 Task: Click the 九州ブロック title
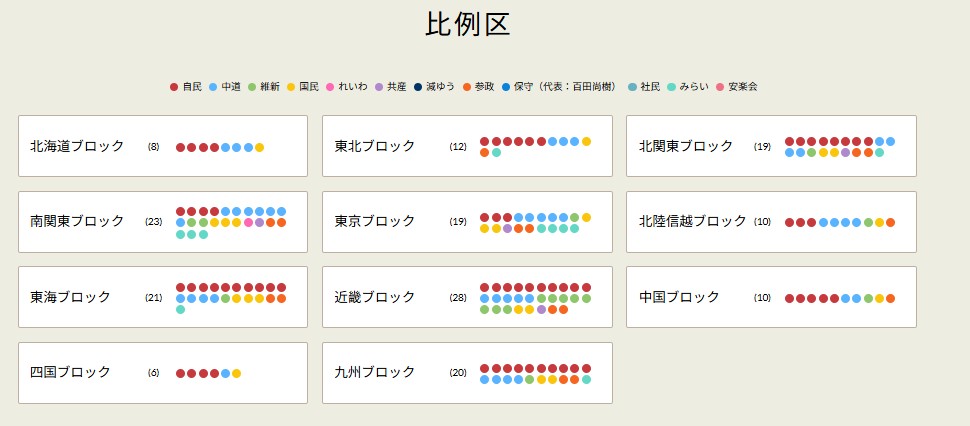(375, 372)
